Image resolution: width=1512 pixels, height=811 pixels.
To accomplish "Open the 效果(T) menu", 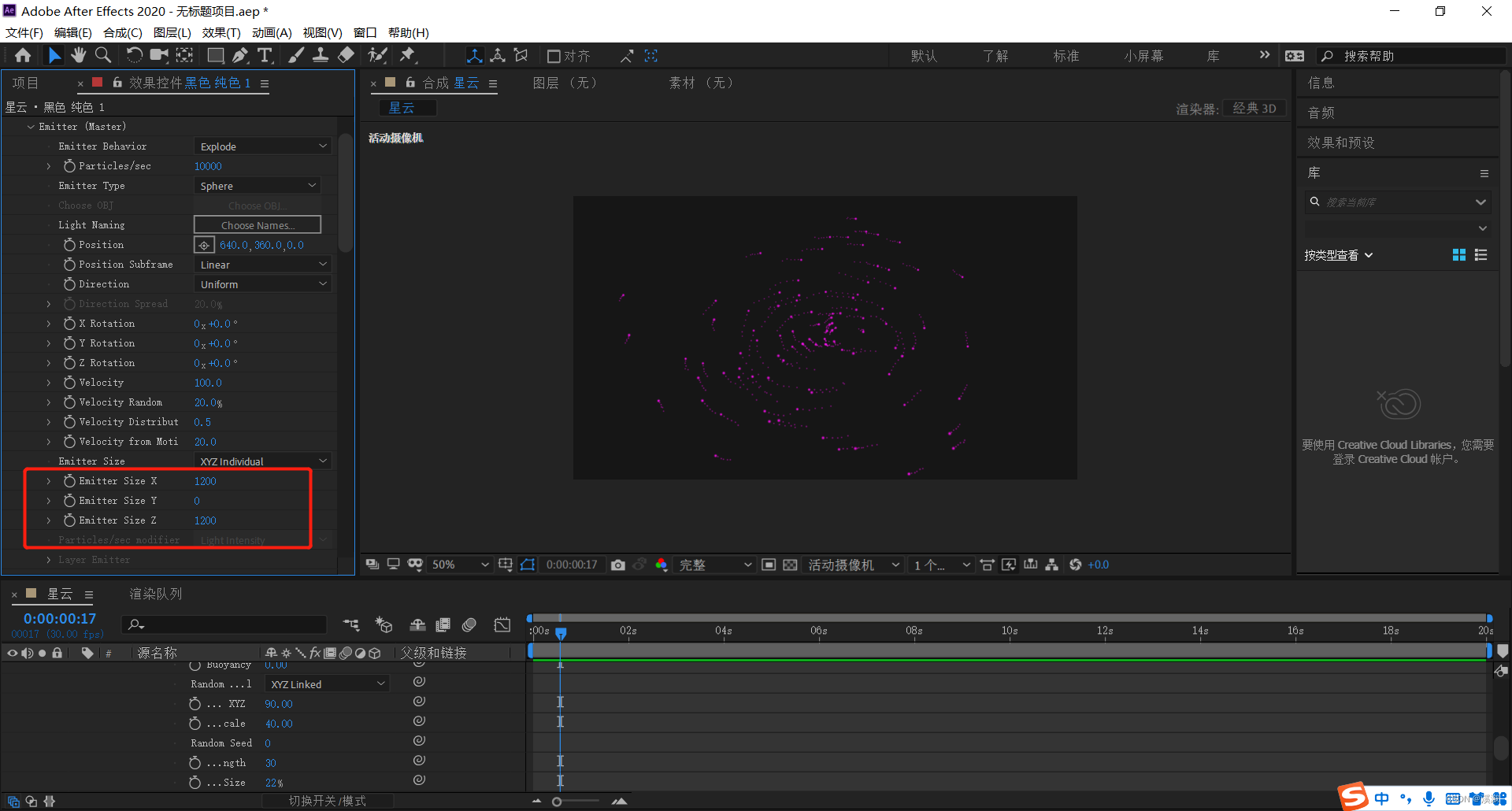I will [x=221, y=32].
